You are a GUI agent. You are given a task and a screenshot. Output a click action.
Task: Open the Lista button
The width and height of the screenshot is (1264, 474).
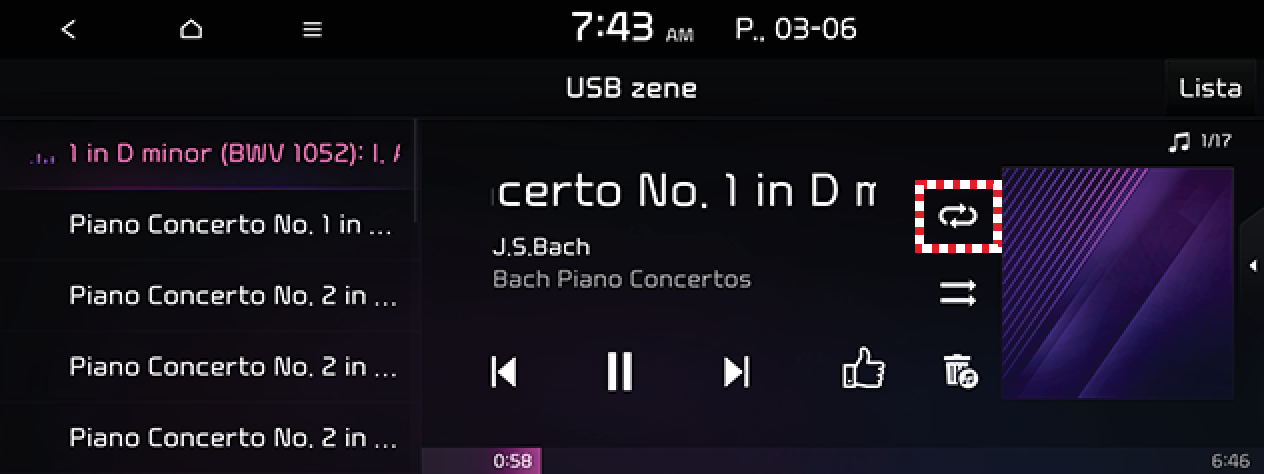click(x=1210, y=88)
